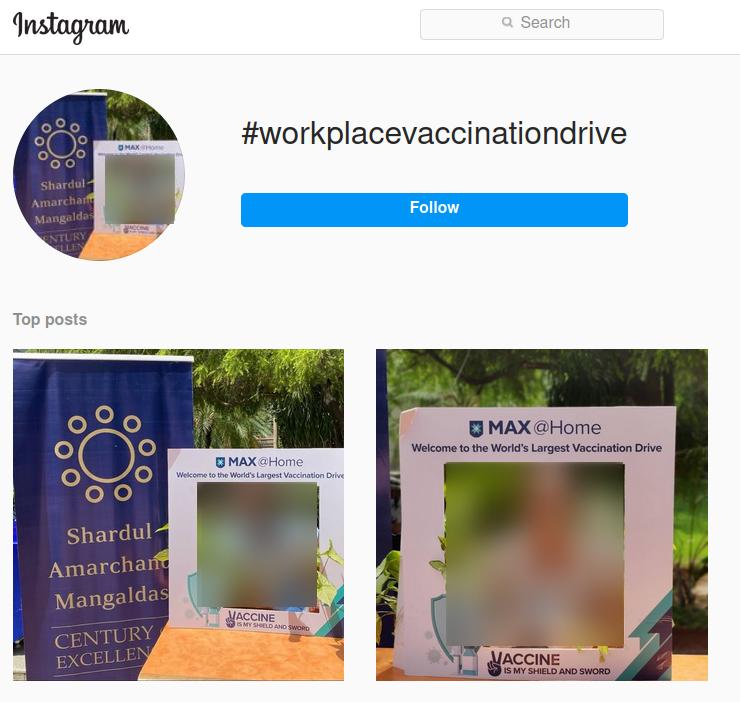Click the MAX@Home shield logo in second post

(476, 428)
